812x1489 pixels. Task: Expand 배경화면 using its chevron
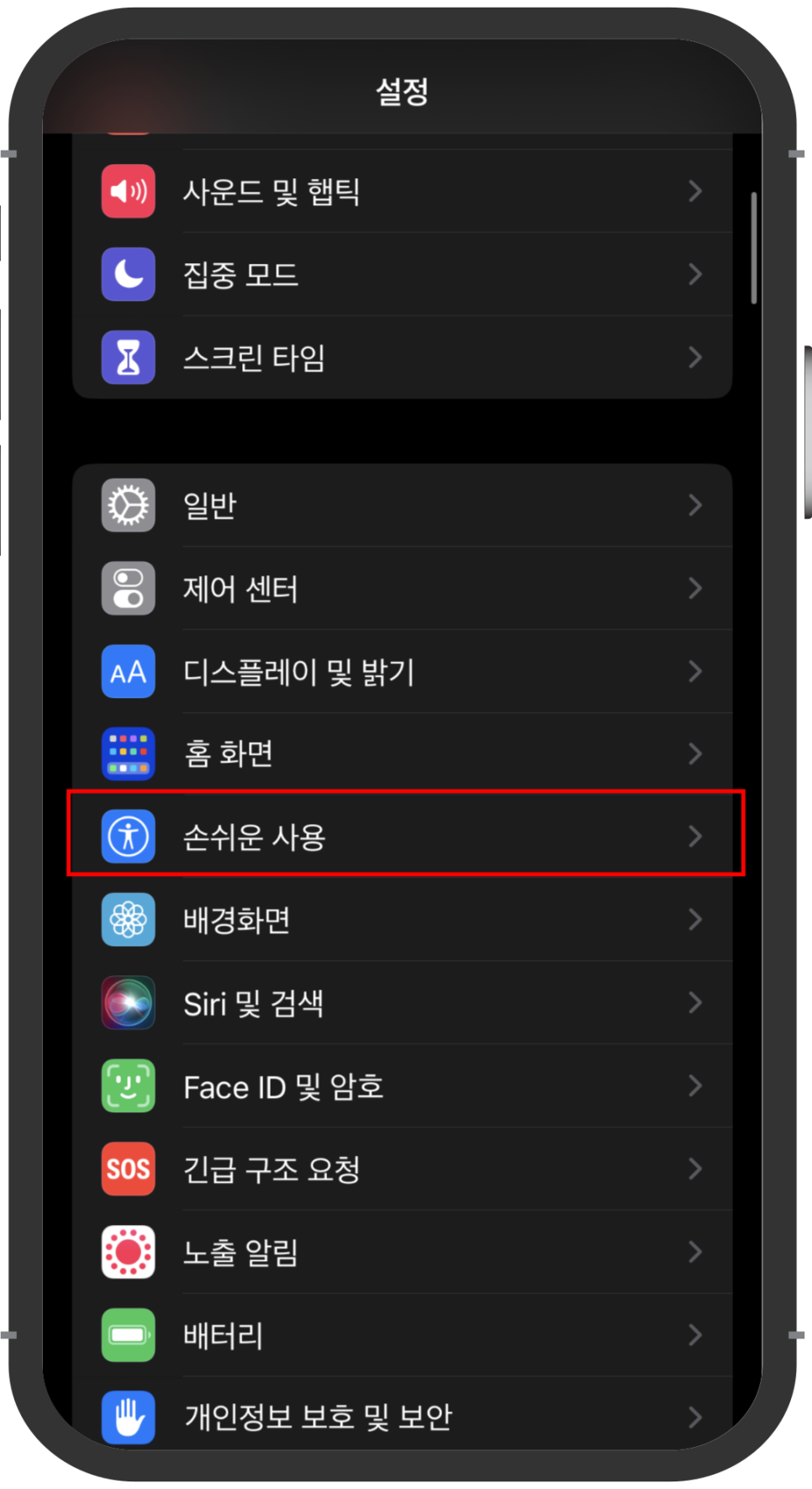[695, 920]
